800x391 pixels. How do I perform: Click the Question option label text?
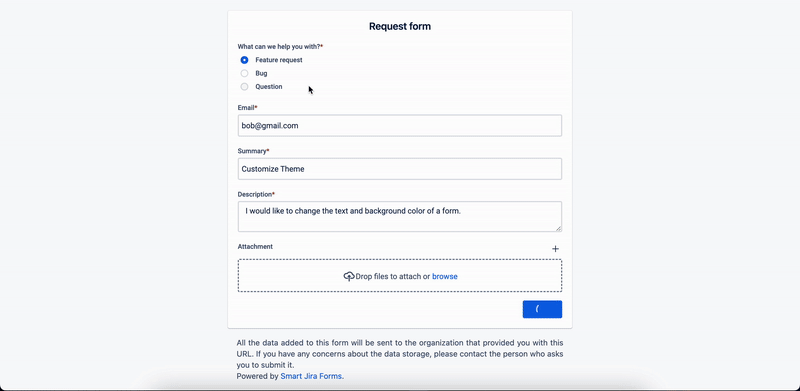coord(269,87)
